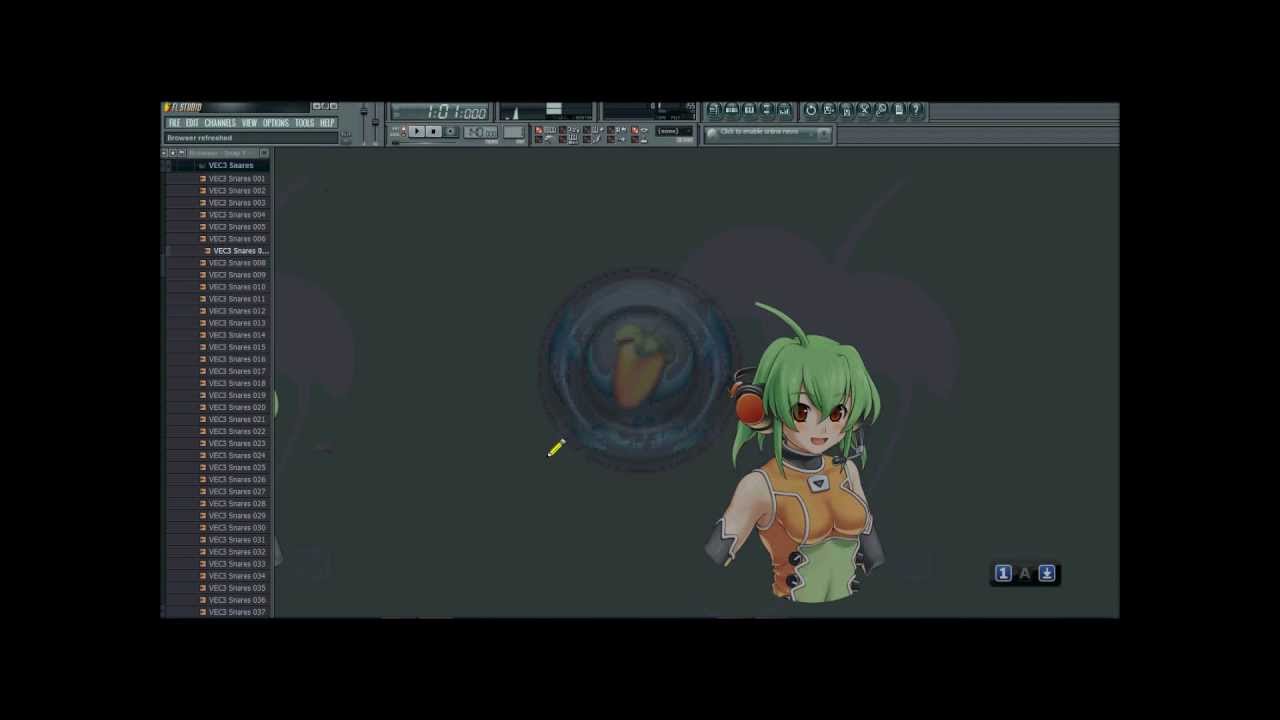This screenshot has height=720, width=1280.
Task: Click the button at end of news panel
Action: [x=824, y=133]
